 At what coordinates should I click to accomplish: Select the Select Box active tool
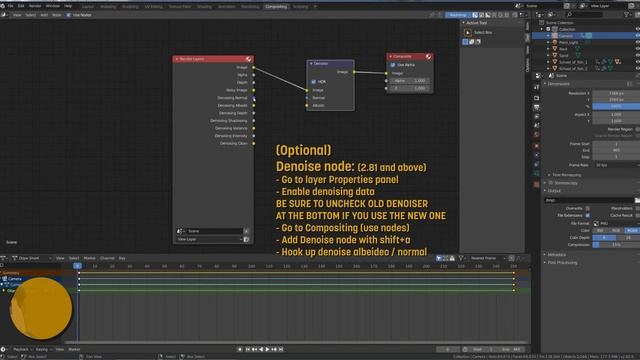tap(468, 33)
